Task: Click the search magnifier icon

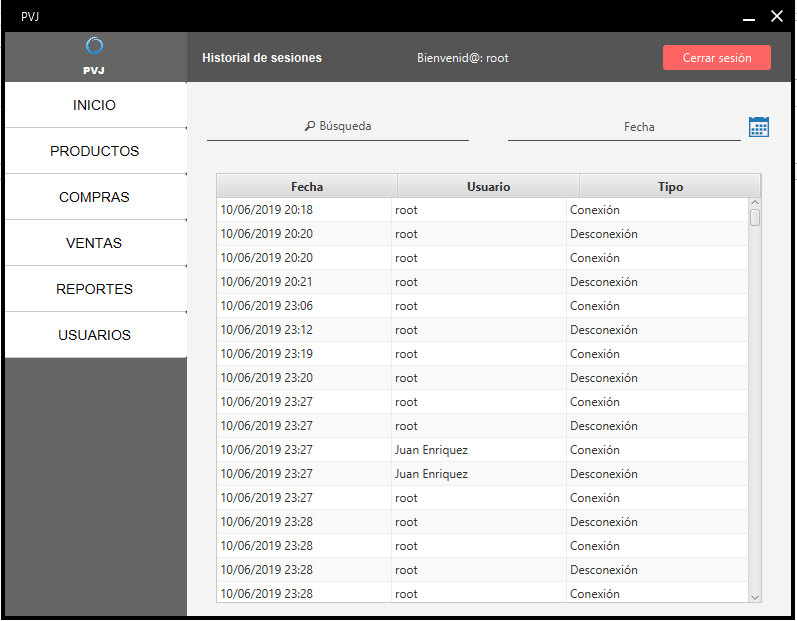Action: 310,126
